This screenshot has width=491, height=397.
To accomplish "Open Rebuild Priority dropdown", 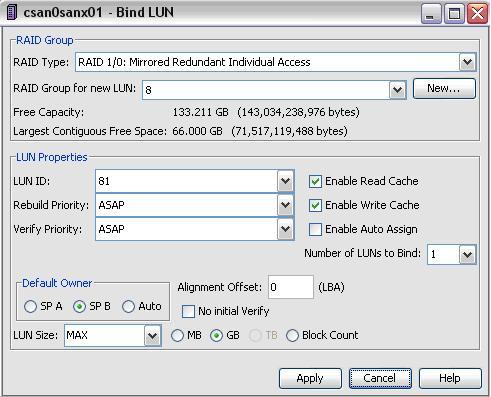I will pos(285,205).
